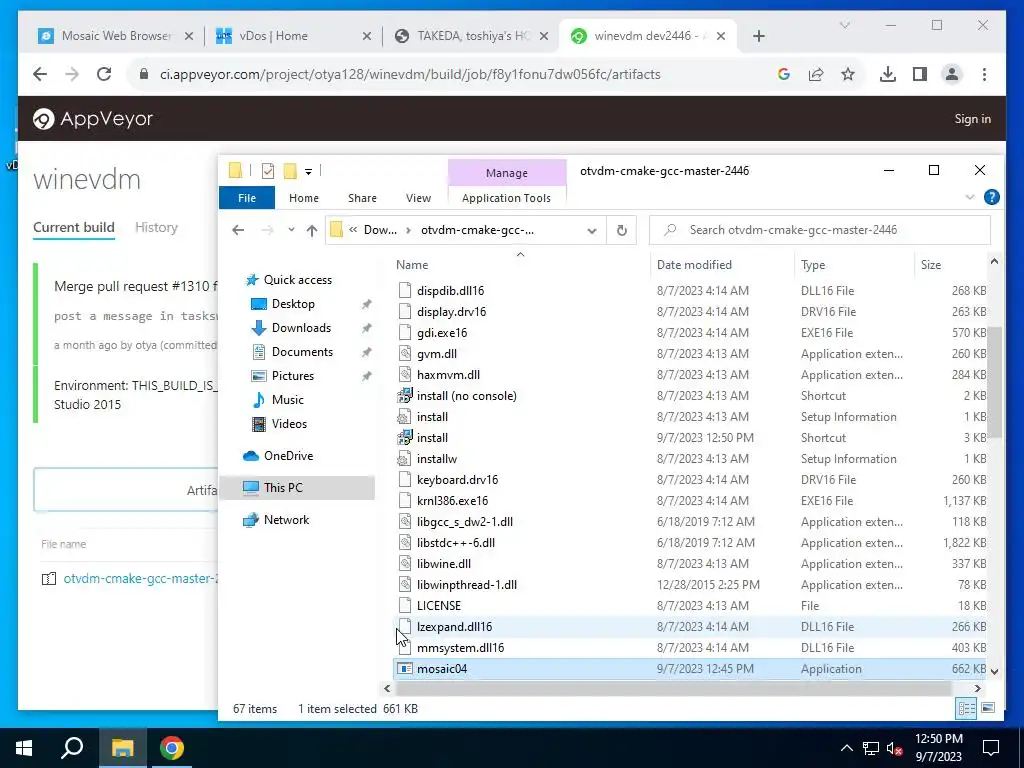Image resolution: width=1024 pixels, height=768 pixels.
Task: Refresh the Explorer folder view
Action: (622, 230)
